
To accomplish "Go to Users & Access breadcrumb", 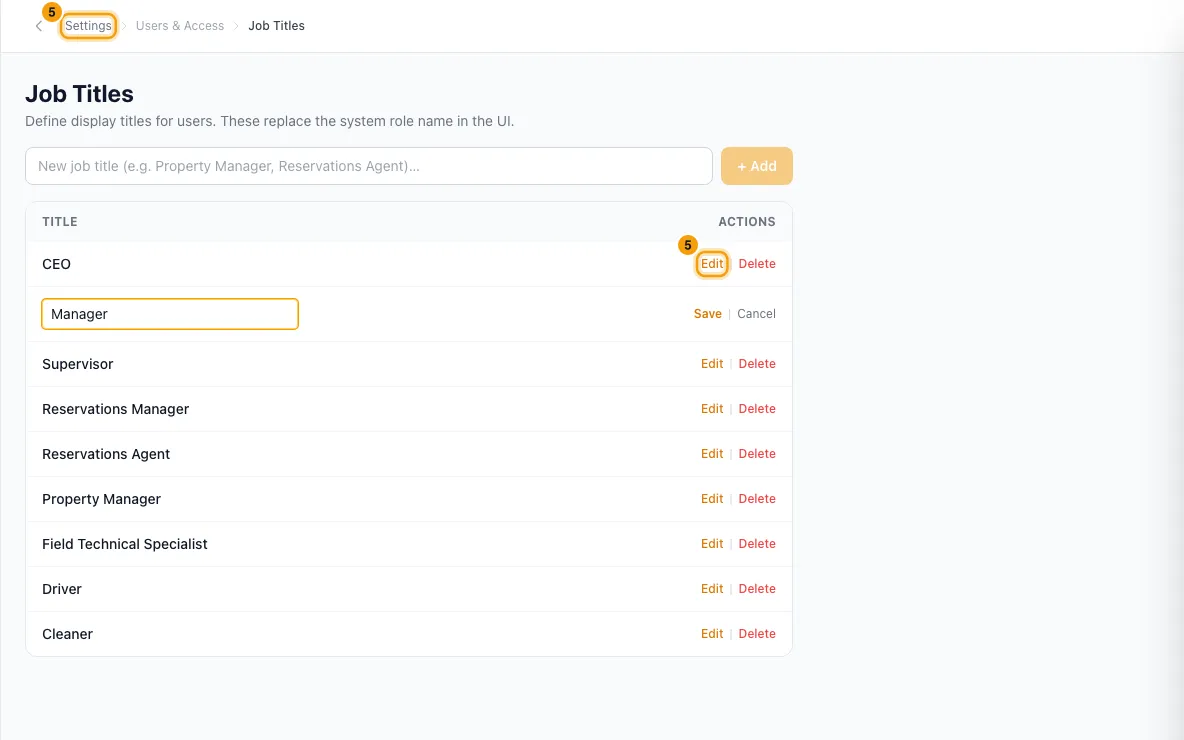I will click(x=180, y=26).
